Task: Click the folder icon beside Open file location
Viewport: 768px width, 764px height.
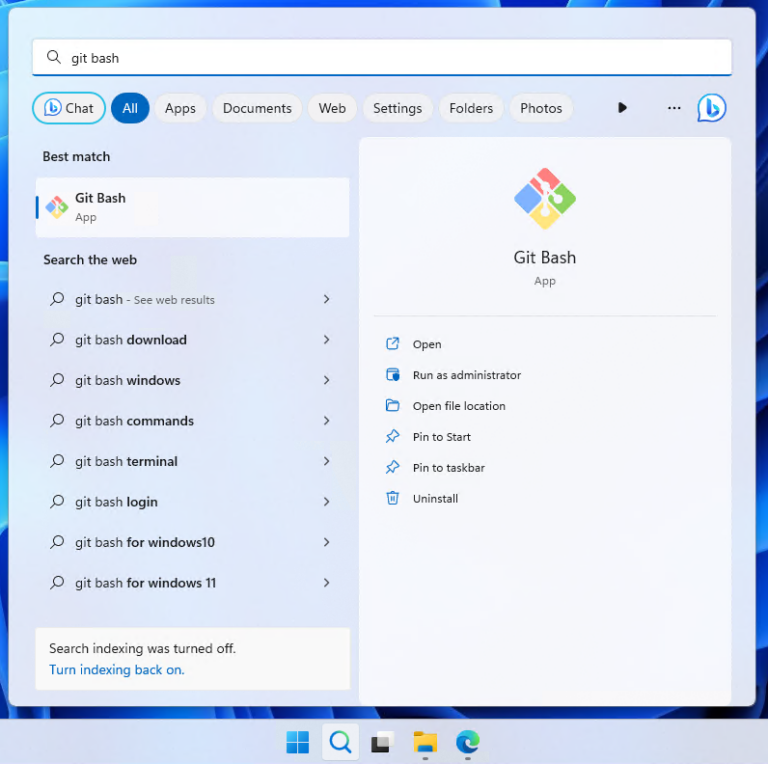Action: (x=393, y=406)
